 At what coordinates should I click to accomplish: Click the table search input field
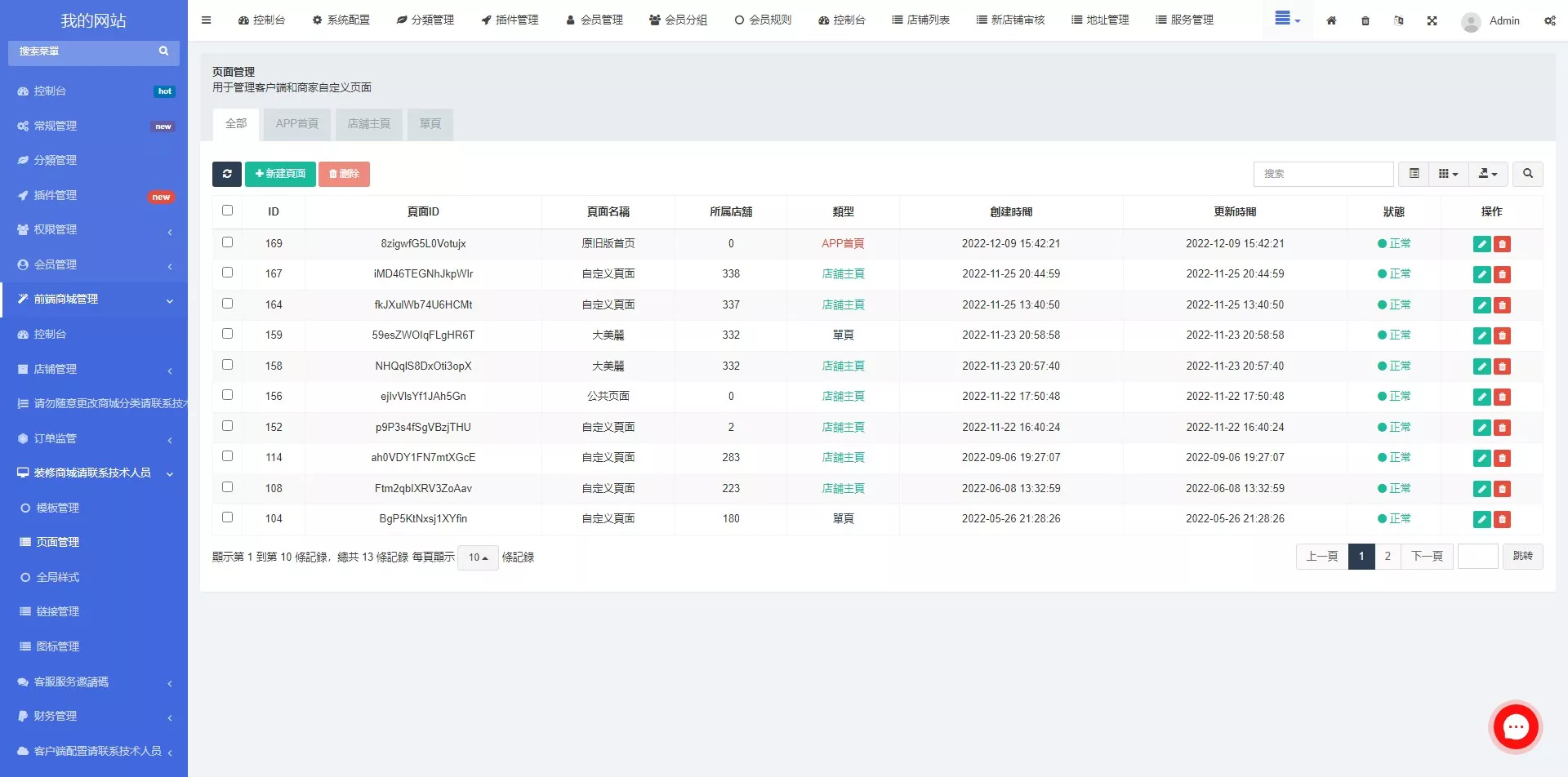(x=1323, y=174)
